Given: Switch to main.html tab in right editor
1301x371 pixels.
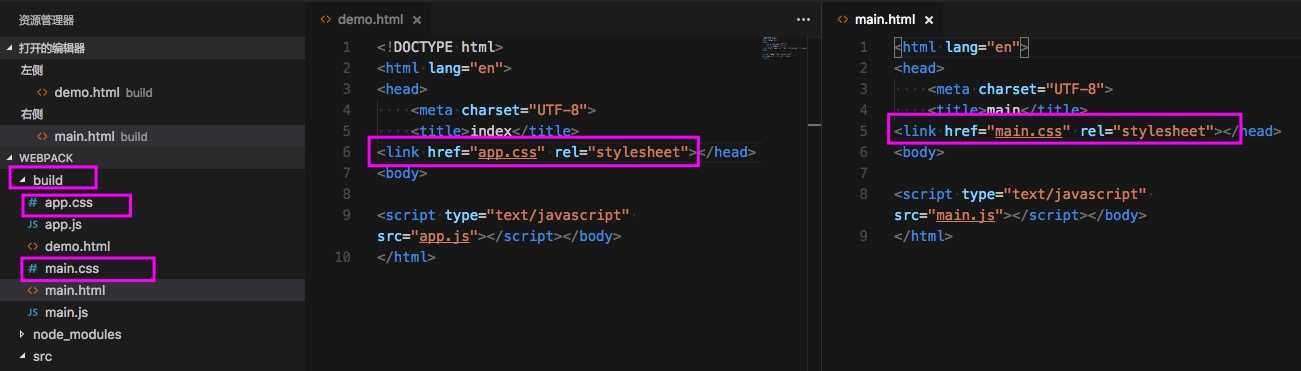Looking at the screenshot, I should (x=886, y=19).
